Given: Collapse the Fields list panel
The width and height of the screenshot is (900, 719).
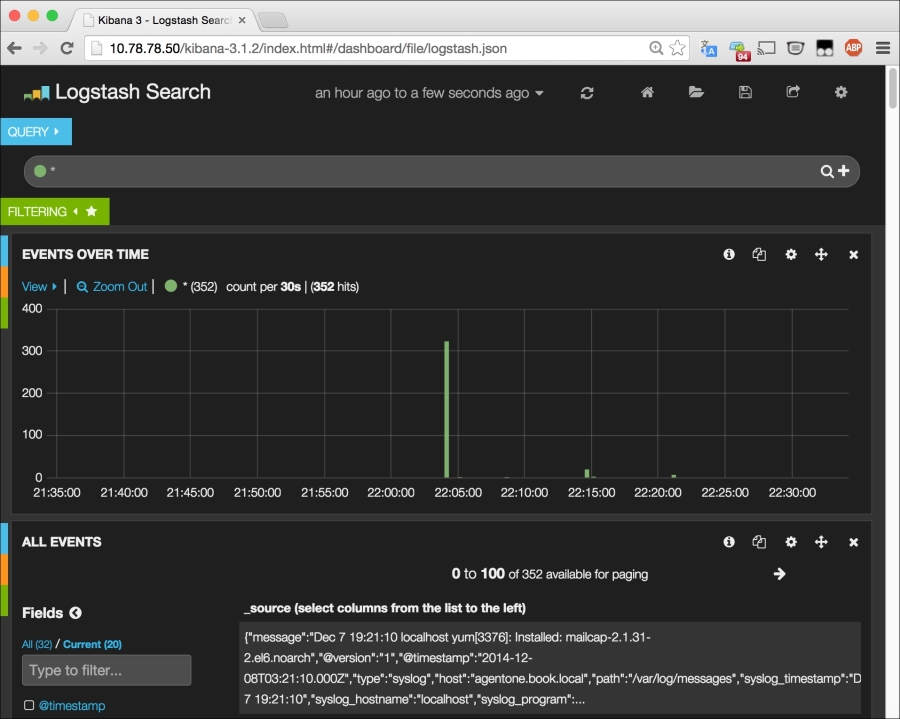Looking at the screenshot, I should [x=75, y=613].
